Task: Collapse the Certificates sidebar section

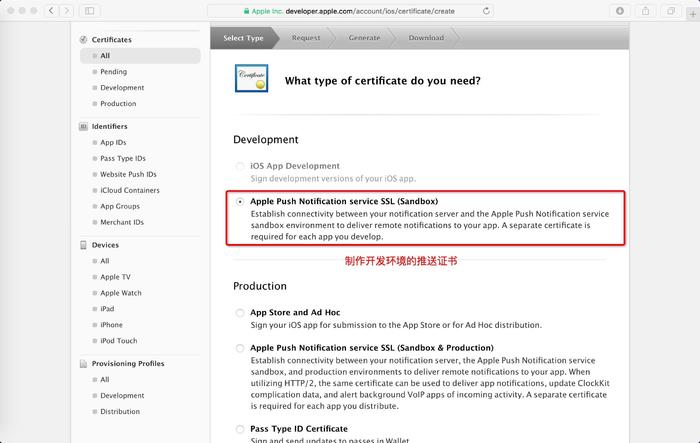Action: pyautogui.click(x=111, y=39)
